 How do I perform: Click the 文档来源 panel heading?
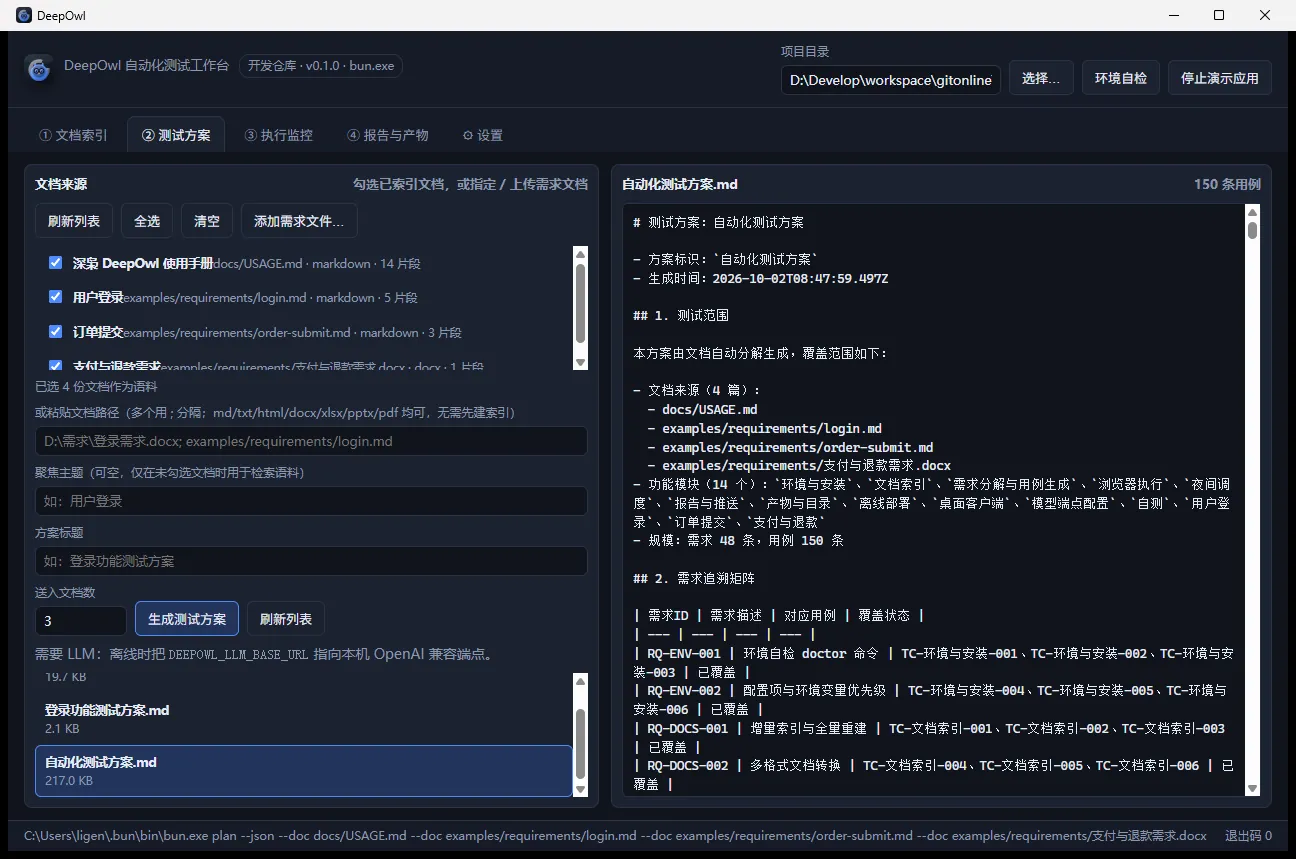pos(61,184)
